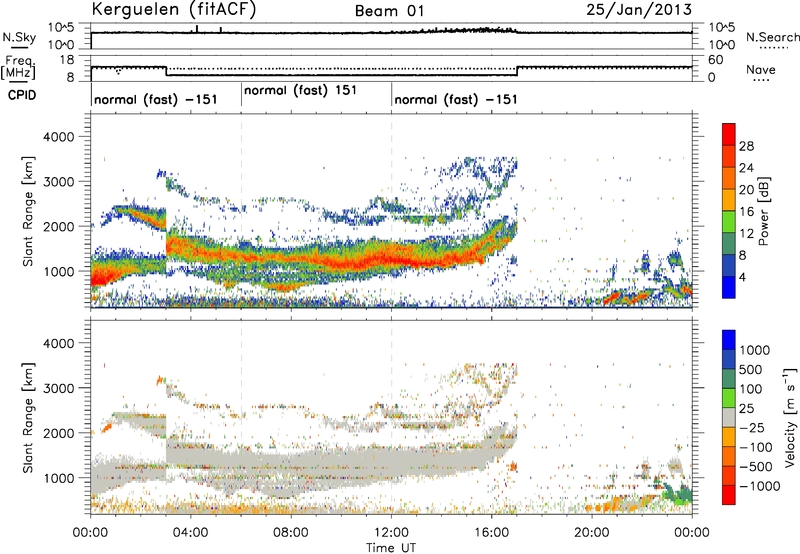
Task: Click the gray -25 to 25 velocity colorbar segment
Action: [729, 417]
